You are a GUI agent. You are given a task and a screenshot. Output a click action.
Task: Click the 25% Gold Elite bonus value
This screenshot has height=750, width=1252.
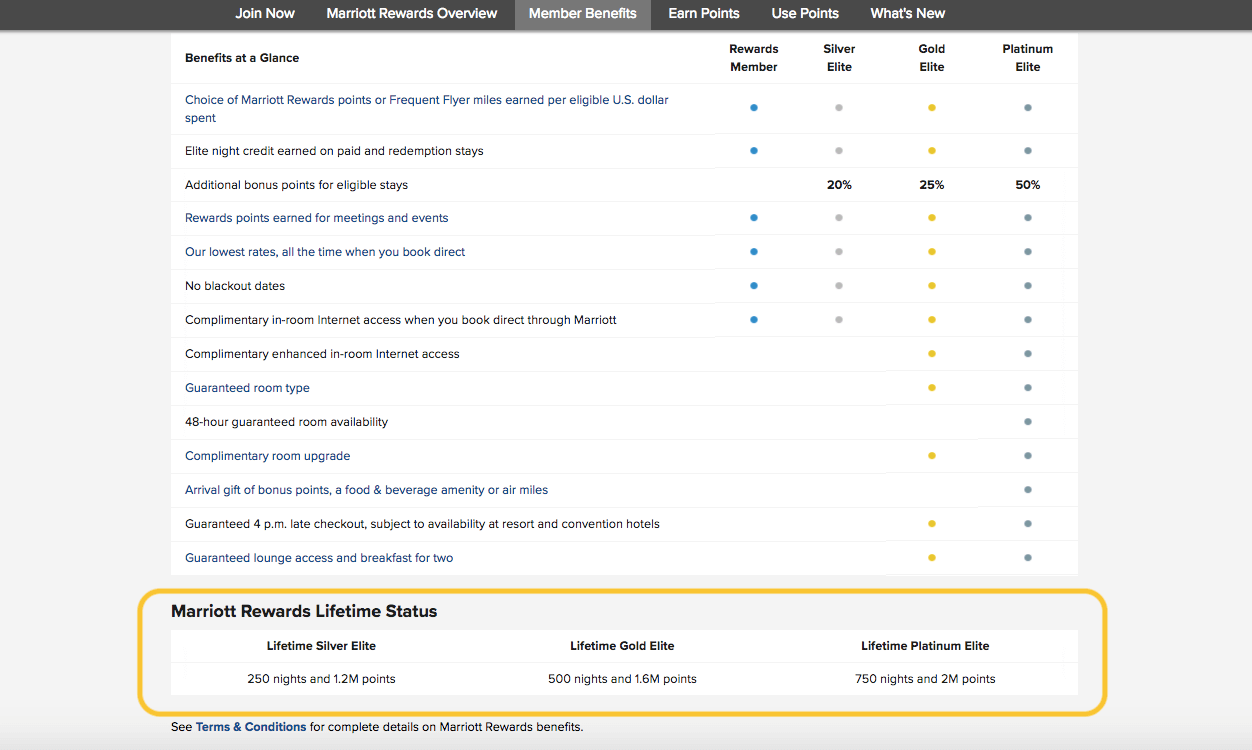(x=932, y=185)
